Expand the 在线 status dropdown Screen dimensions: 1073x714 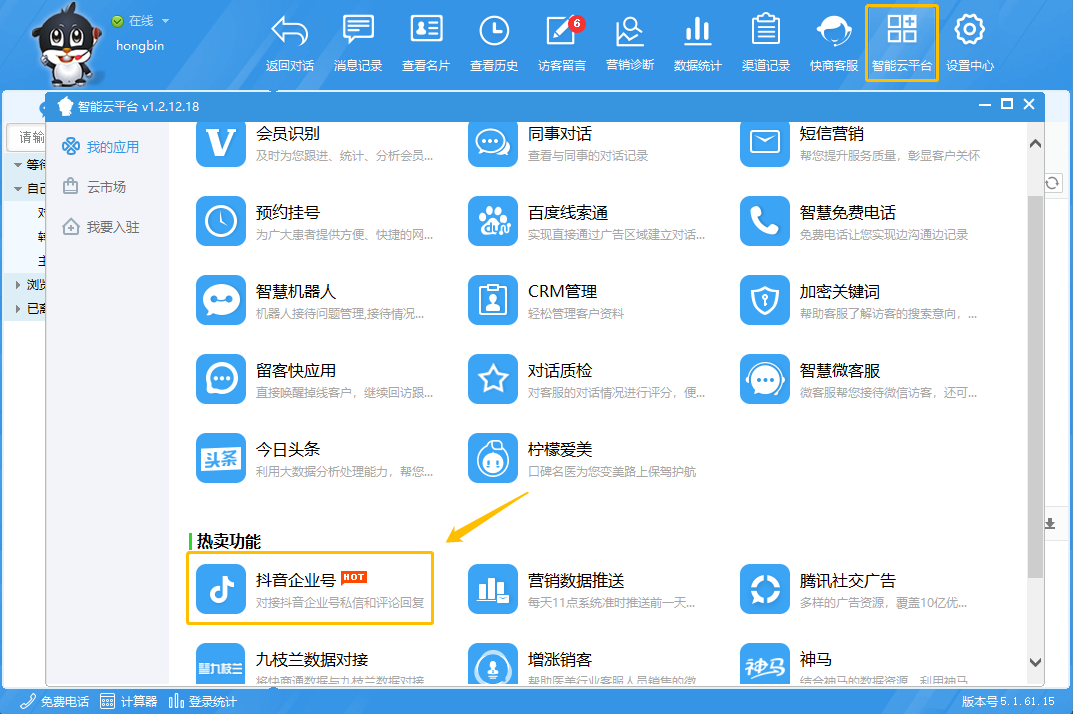pos(165,21)
